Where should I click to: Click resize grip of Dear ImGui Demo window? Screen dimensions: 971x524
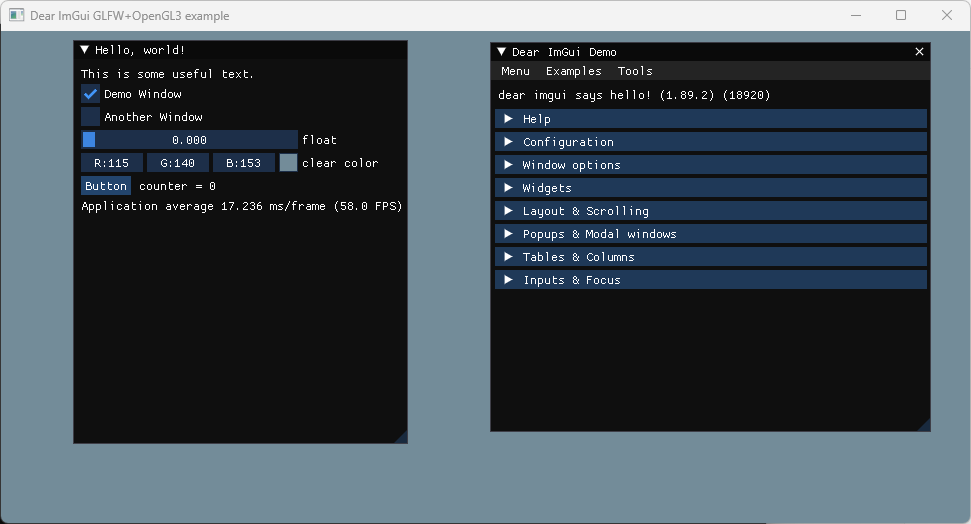[x=924, y=426]
